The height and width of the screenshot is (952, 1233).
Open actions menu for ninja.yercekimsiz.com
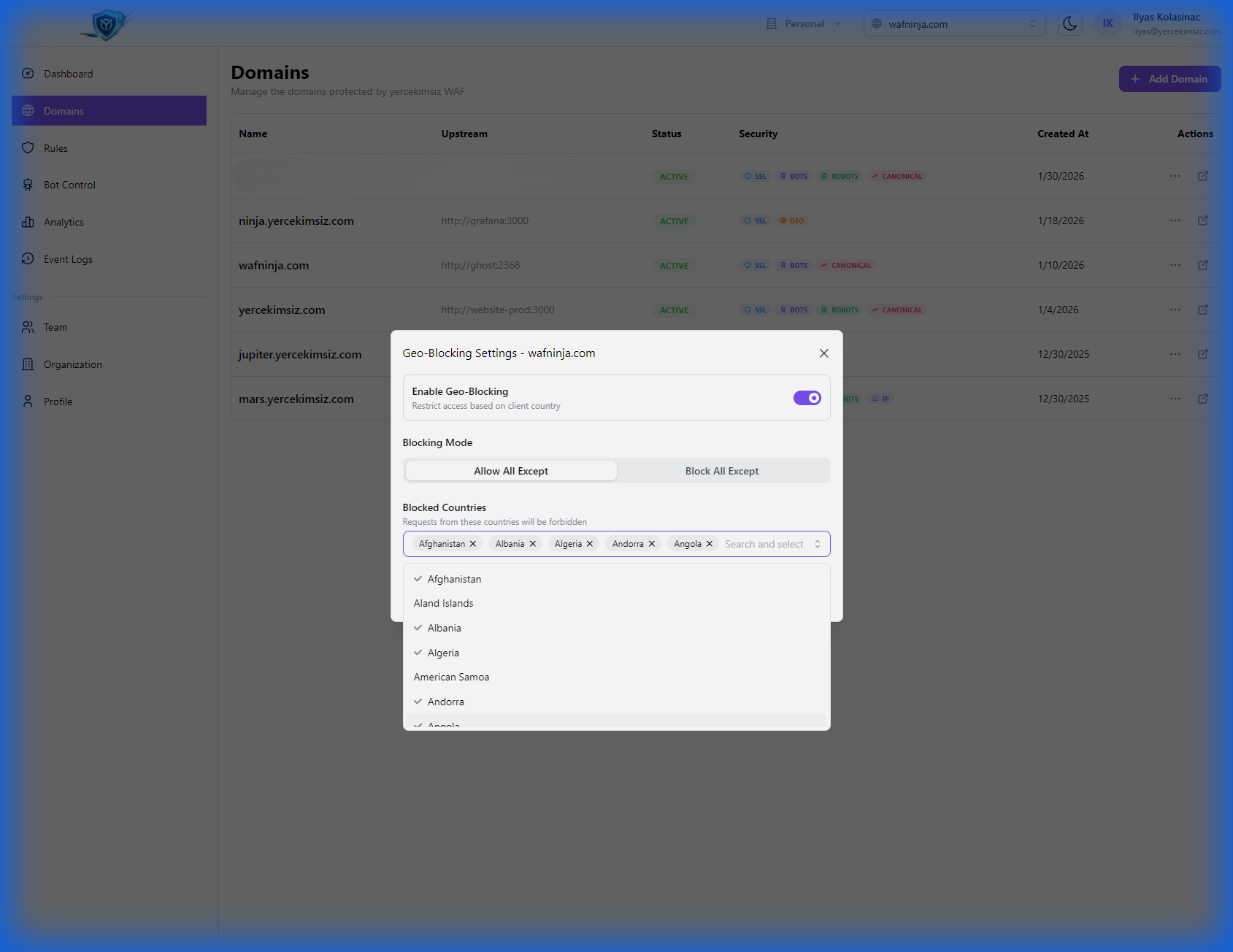click(1175, 220)
